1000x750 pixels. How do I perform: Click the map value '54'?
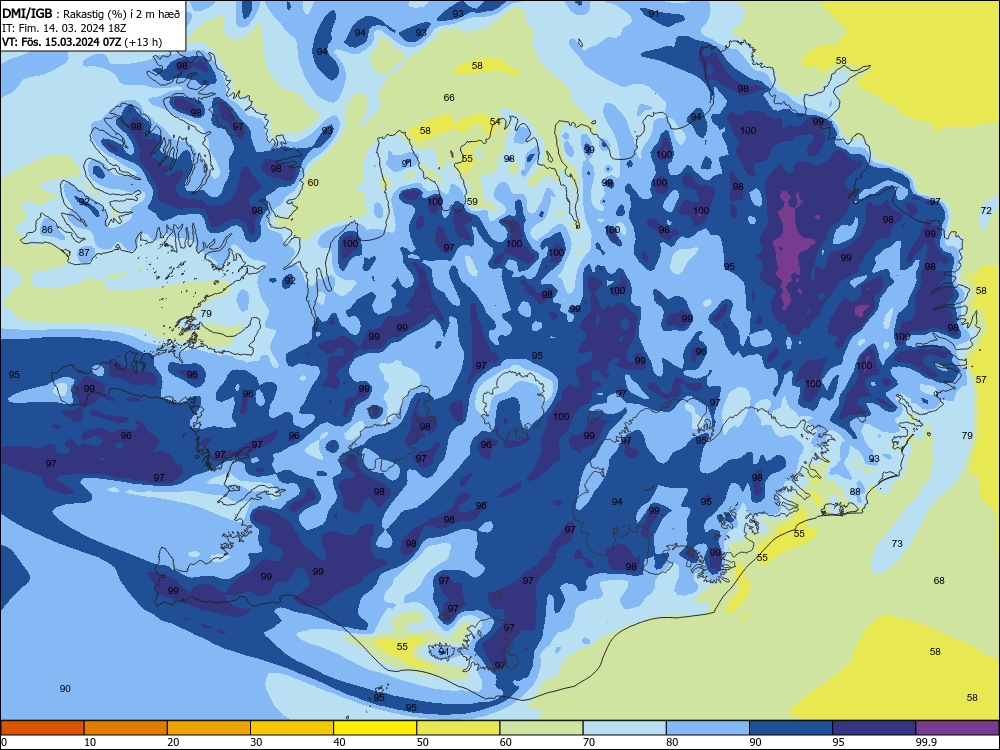click(496, 122)
